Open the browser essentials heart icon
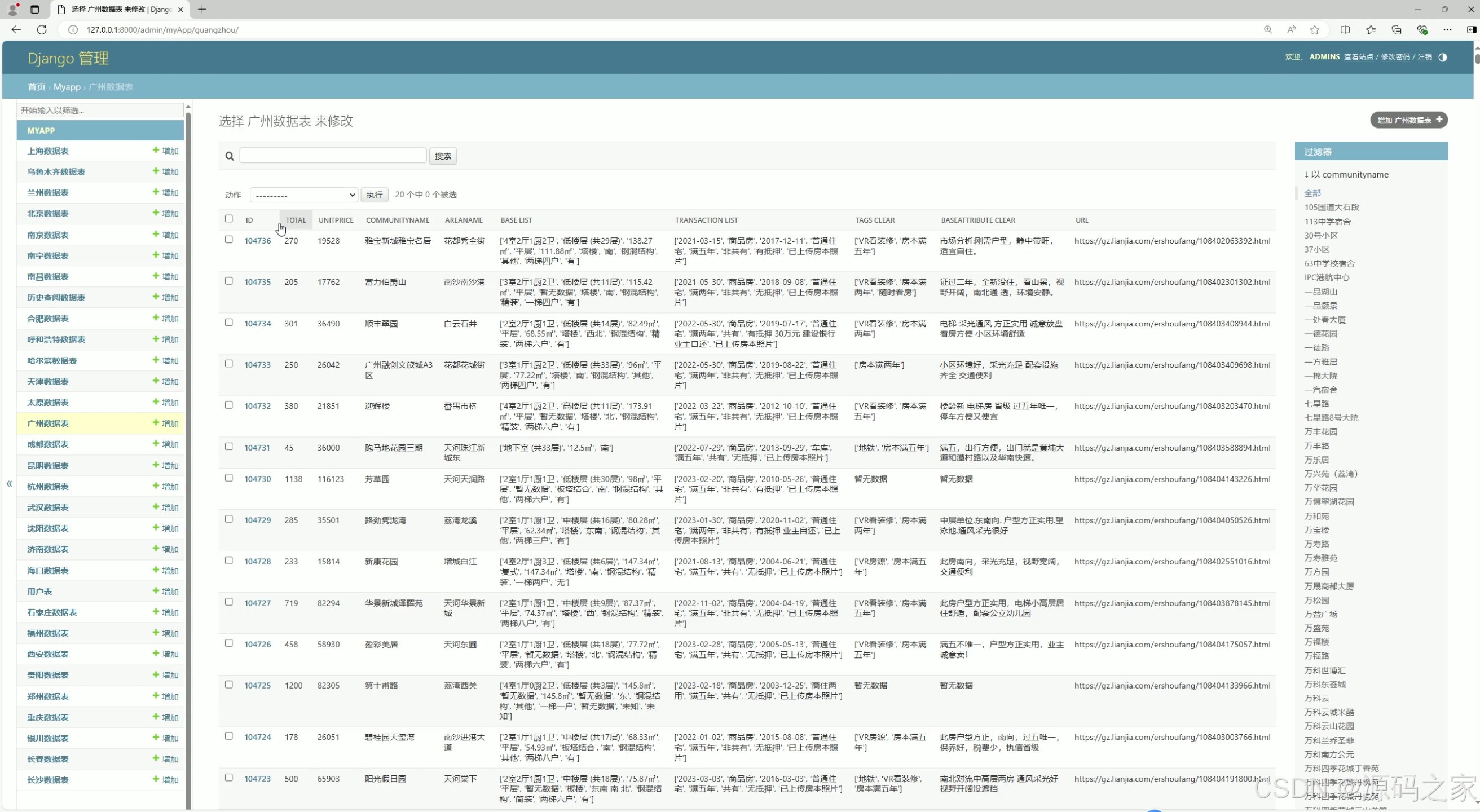 pyautogui.click(x=1422, y=30)
